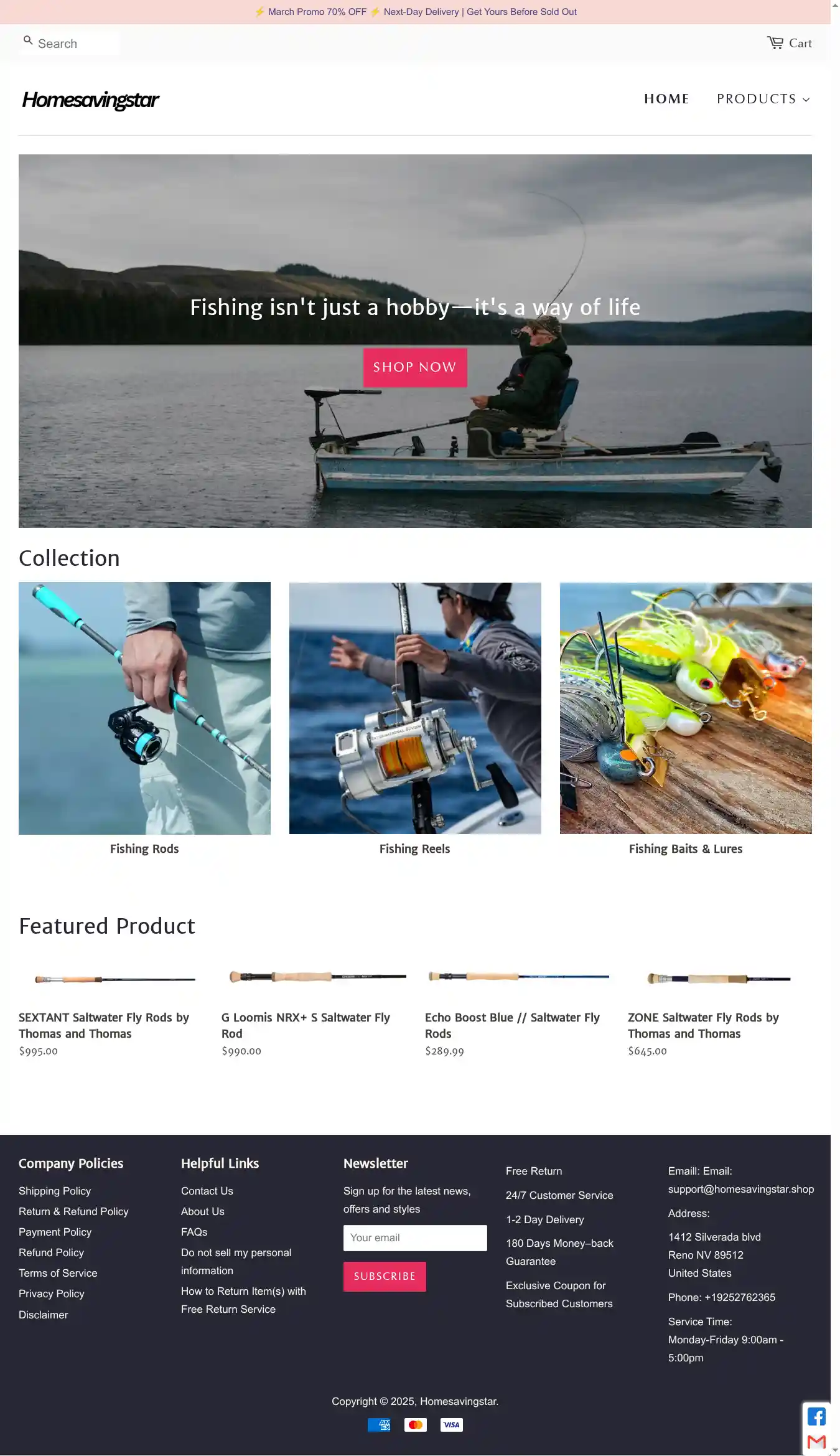Click the Shop Now button
Screen dimensions: 840x1456
(x=415, y=367)
